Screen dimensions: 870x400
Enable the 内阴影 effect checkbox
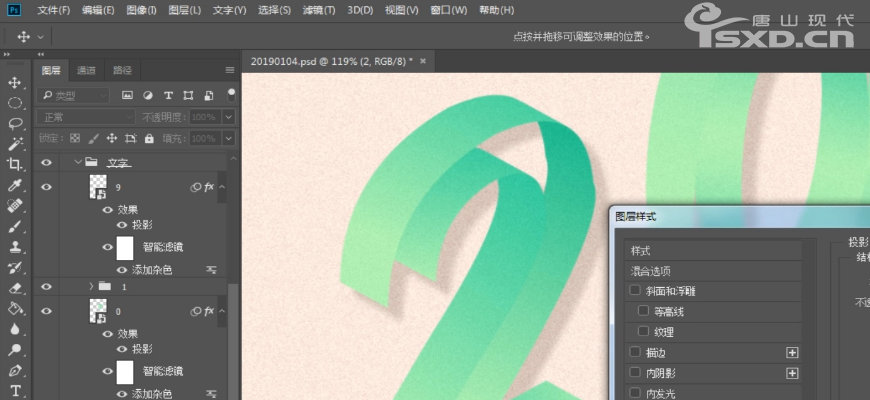(635, 373)
